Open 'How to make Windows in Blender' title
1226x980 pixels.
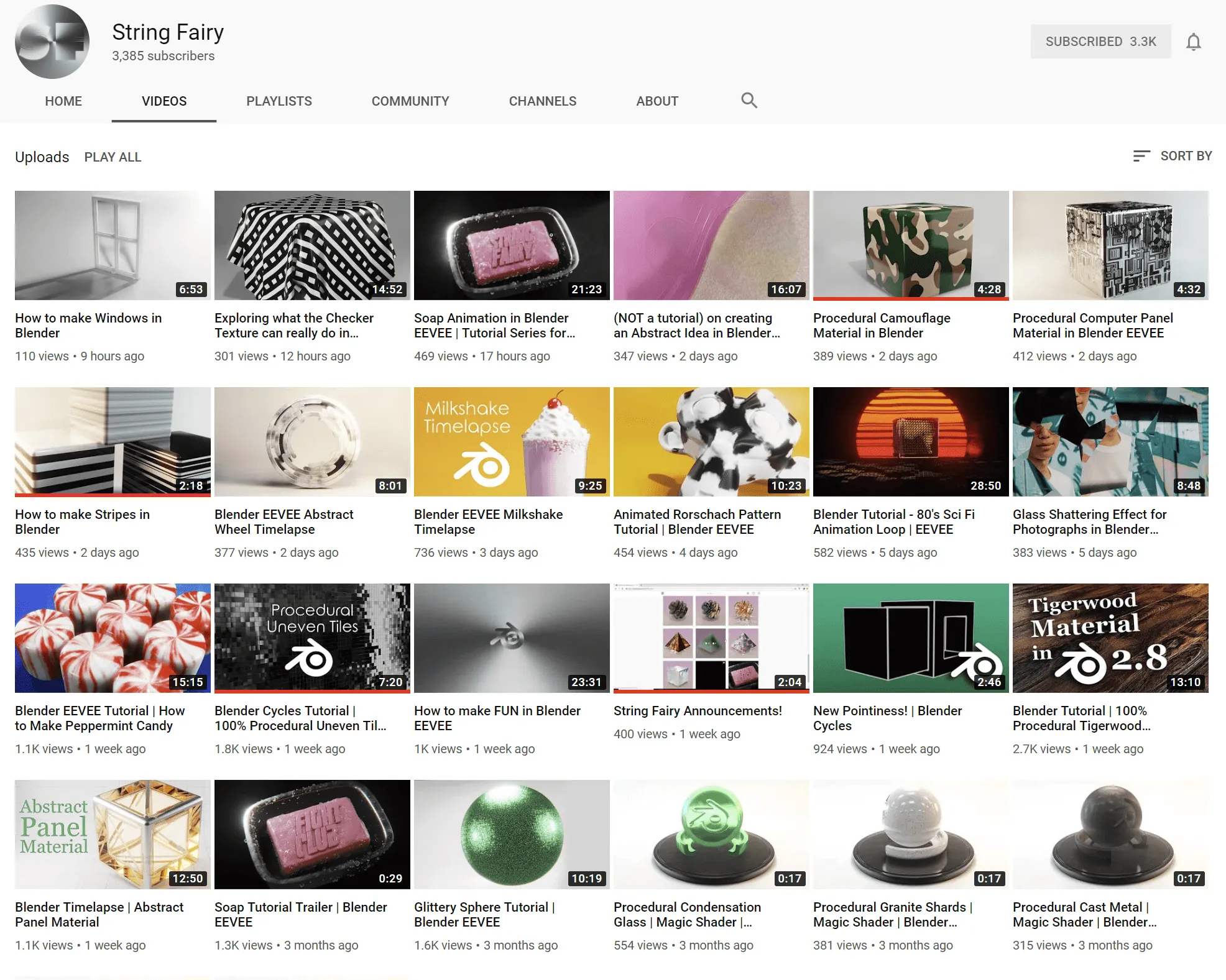[88, 325]
